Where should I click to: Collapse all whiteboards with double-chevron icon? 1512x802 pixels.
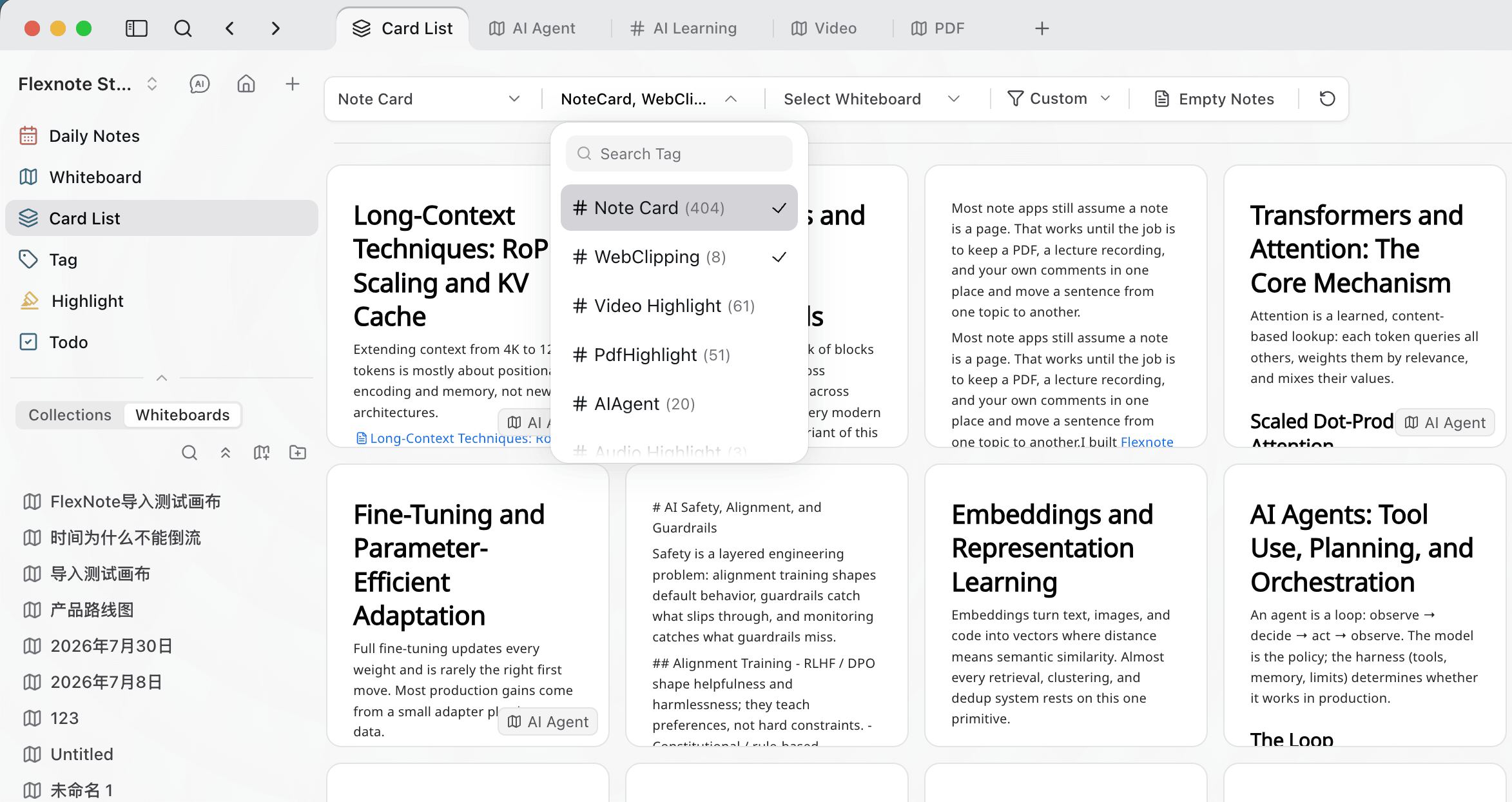(226, 453)
